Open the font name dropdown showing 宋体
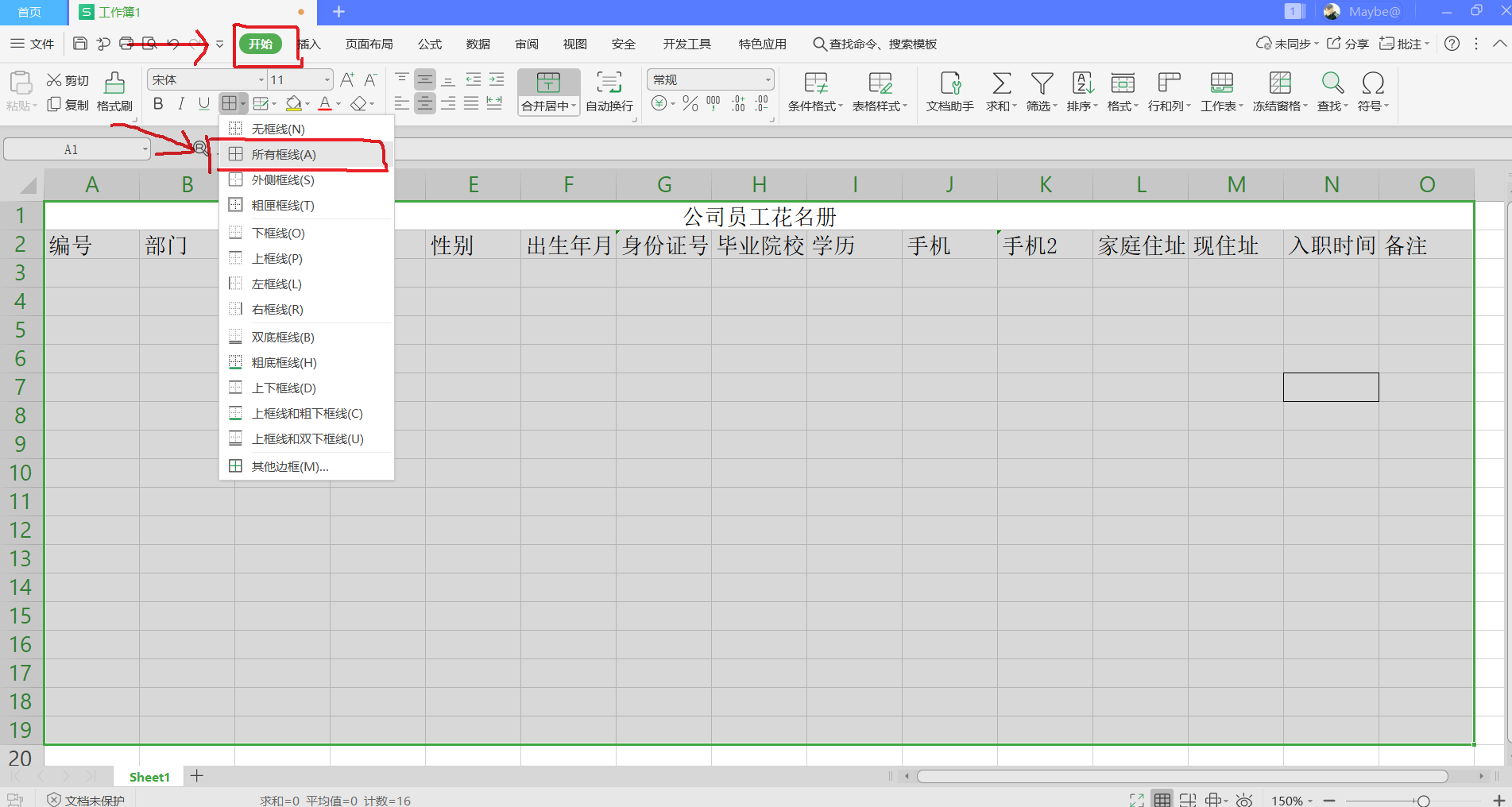This screenshot has height=807, width=1512. point(261,80)
